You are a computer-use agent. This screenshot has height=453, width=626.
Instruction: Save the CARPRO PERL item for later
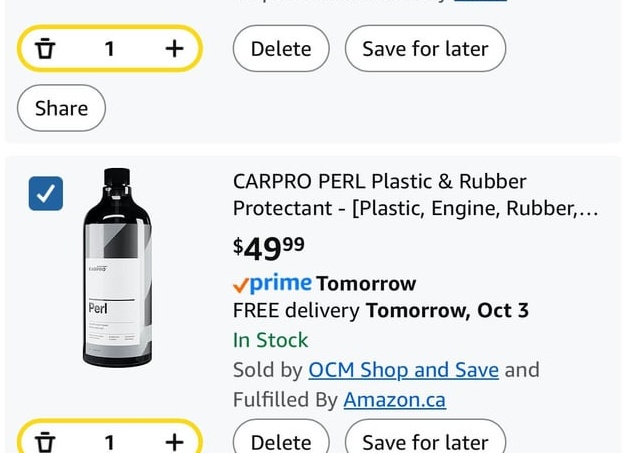[x=425, y=439]
